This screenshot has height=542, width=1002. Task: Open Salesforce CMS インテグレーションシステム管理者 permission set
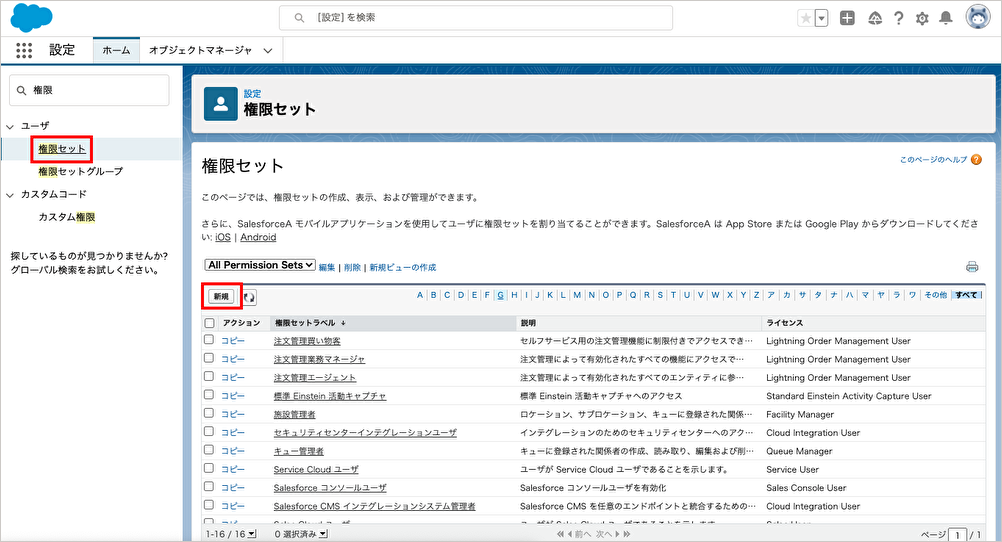coord(374,506)
